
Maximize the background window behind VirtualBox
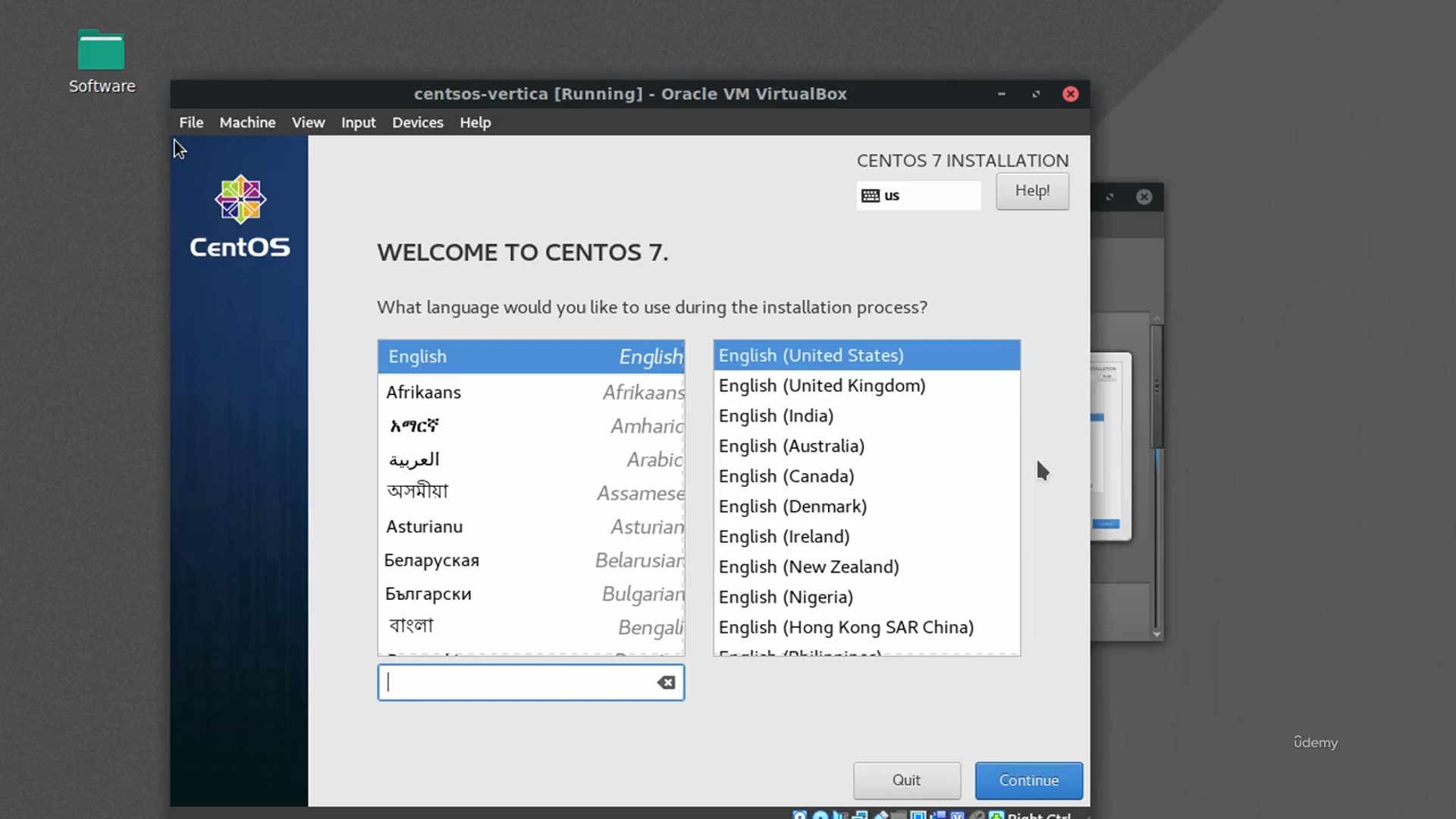(x=1109, y=197)
